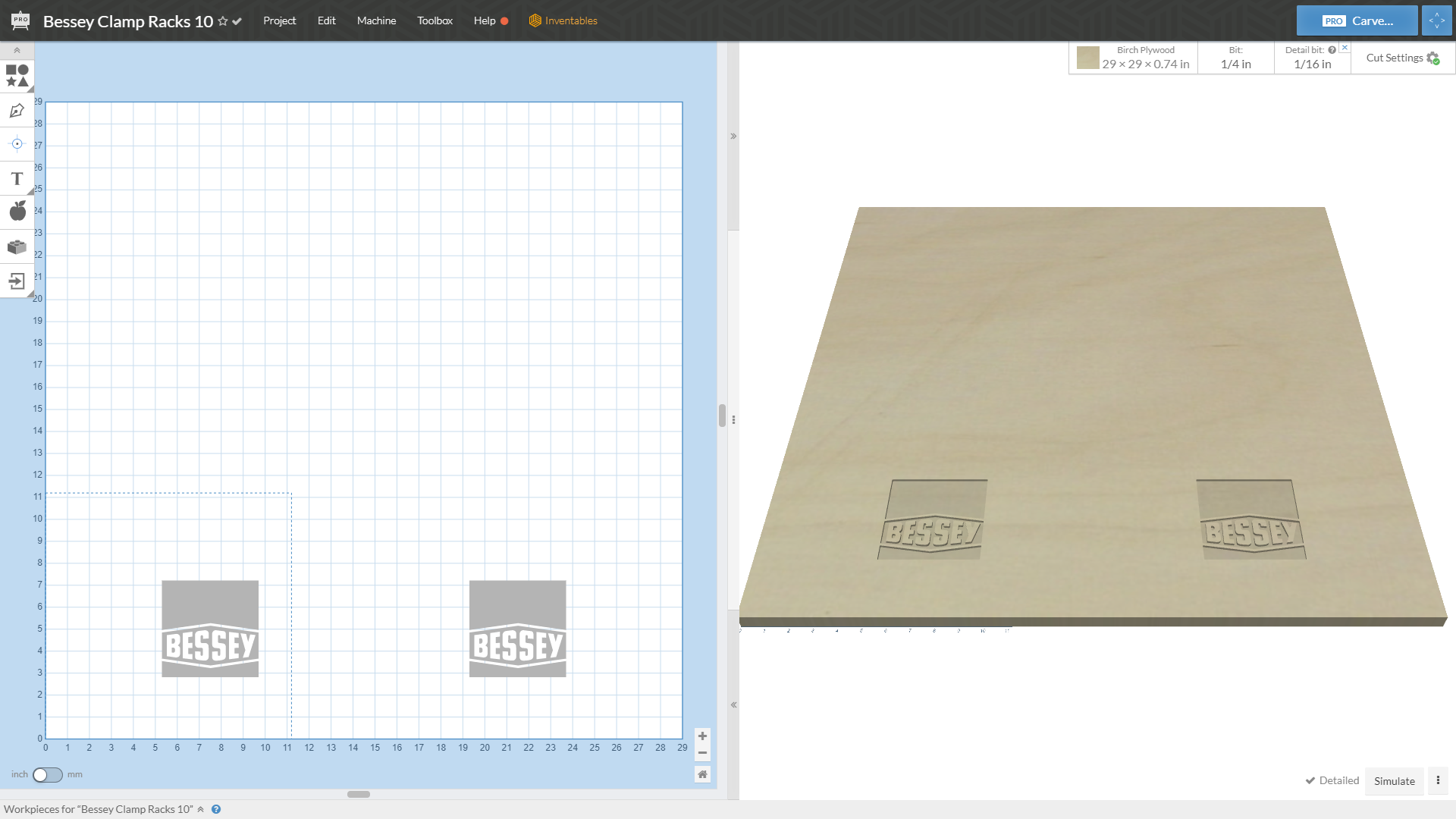This screenshot has height=819, width=1456.
Task: Select the Text tool
Action: (17, 179)
